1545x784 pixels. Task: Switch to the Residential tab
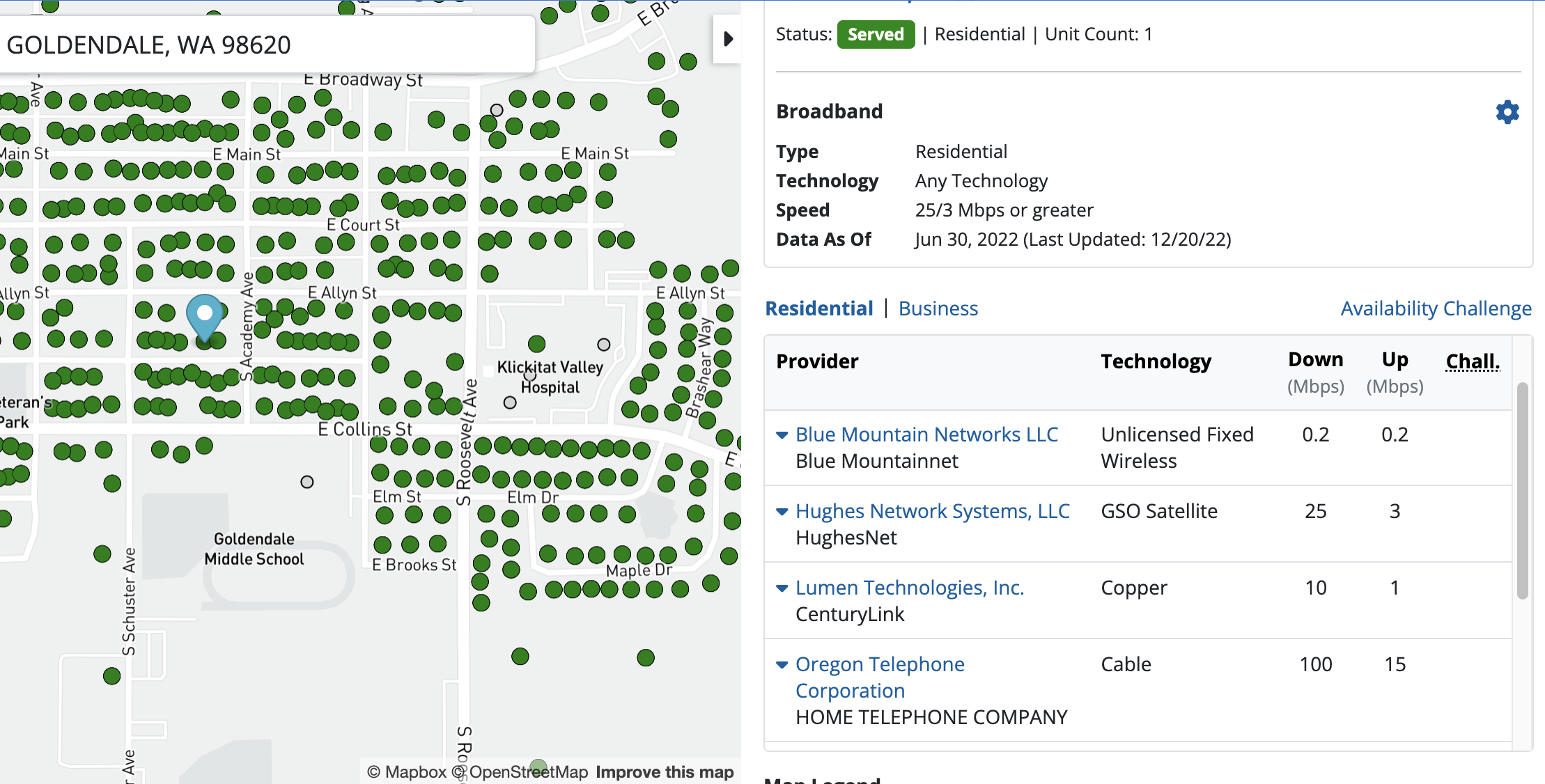pyautogui.click(x=819, y=308)
